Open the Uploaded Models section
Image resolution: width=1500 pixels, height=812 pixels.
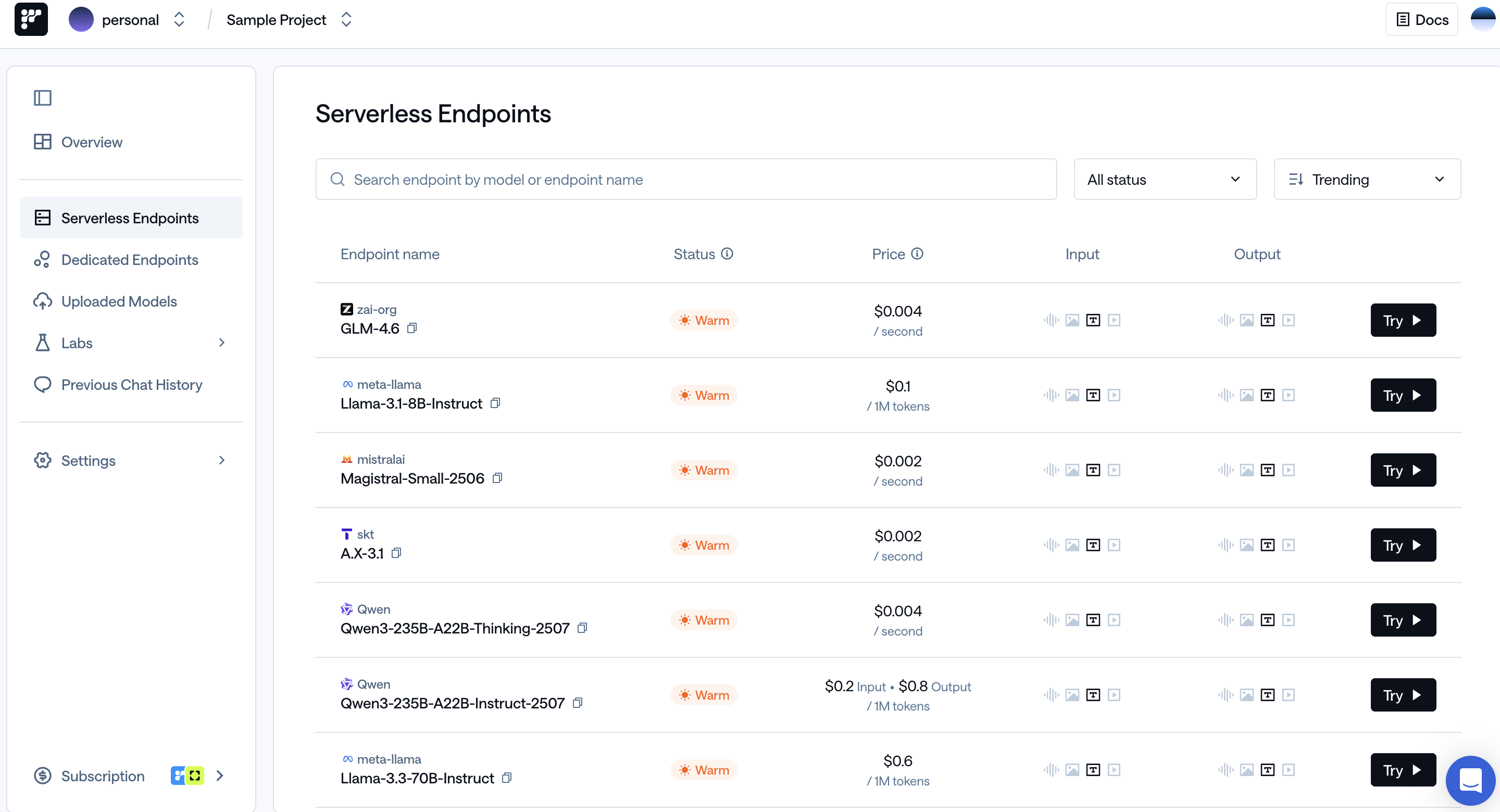[x=119, y=301]
